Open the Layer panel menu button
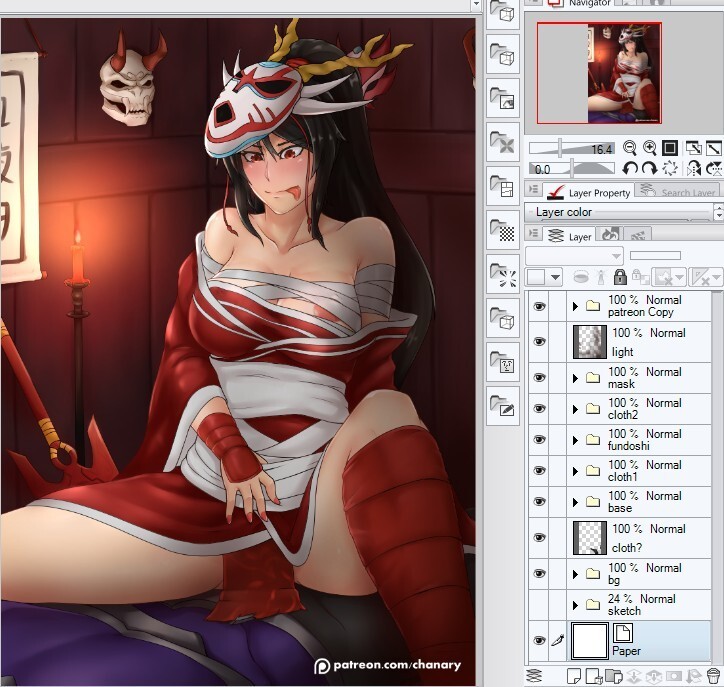 (x=533, y=233)
